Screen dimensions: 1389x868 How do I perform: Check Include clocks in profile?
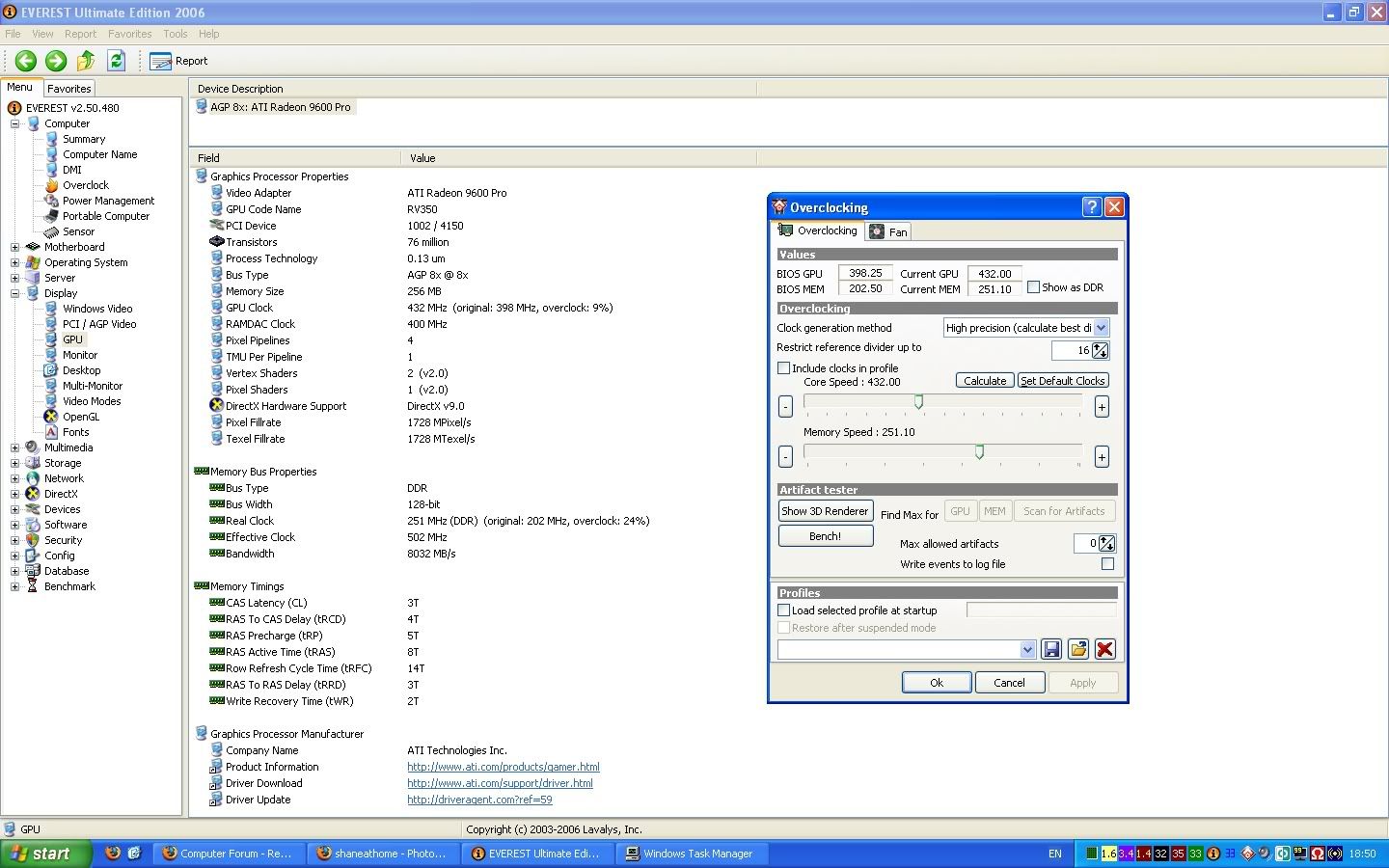pos(784,367)
